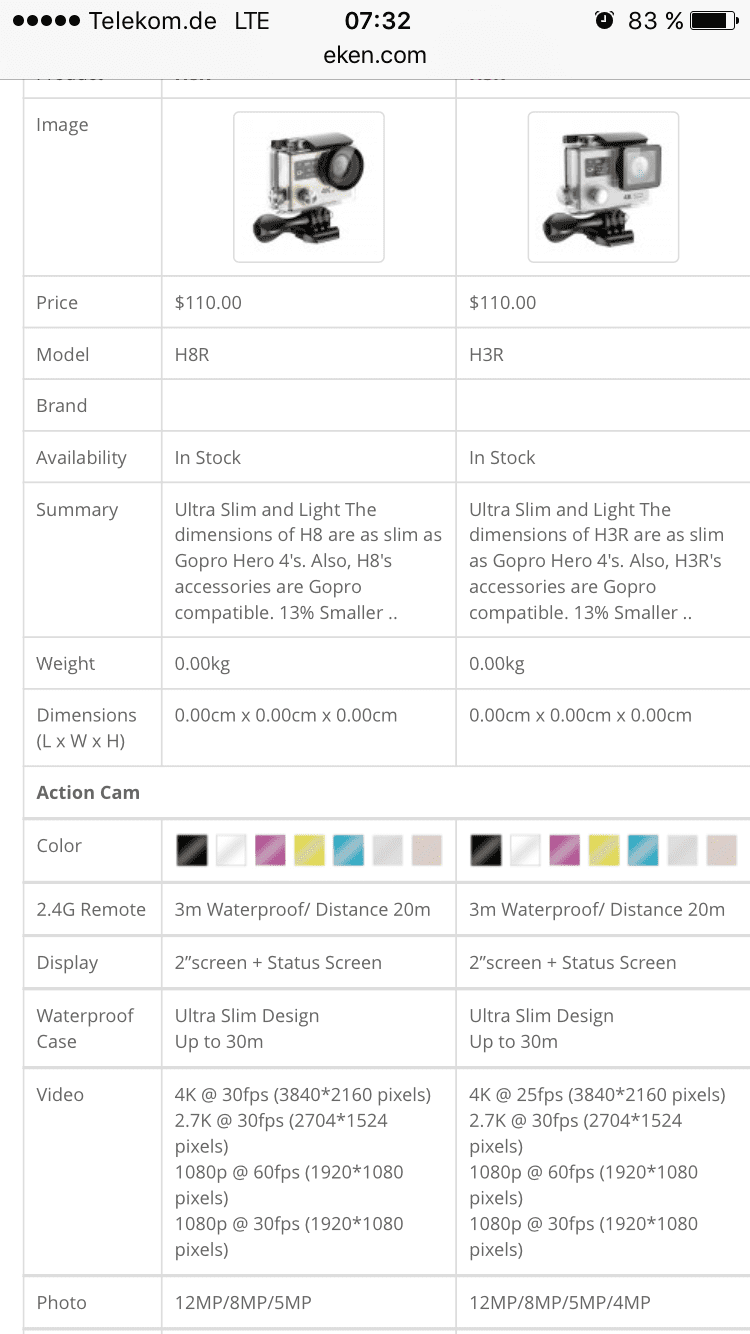Select pink color swatch for H8R
The image size is (750, 1334).
tap(270, 850)
